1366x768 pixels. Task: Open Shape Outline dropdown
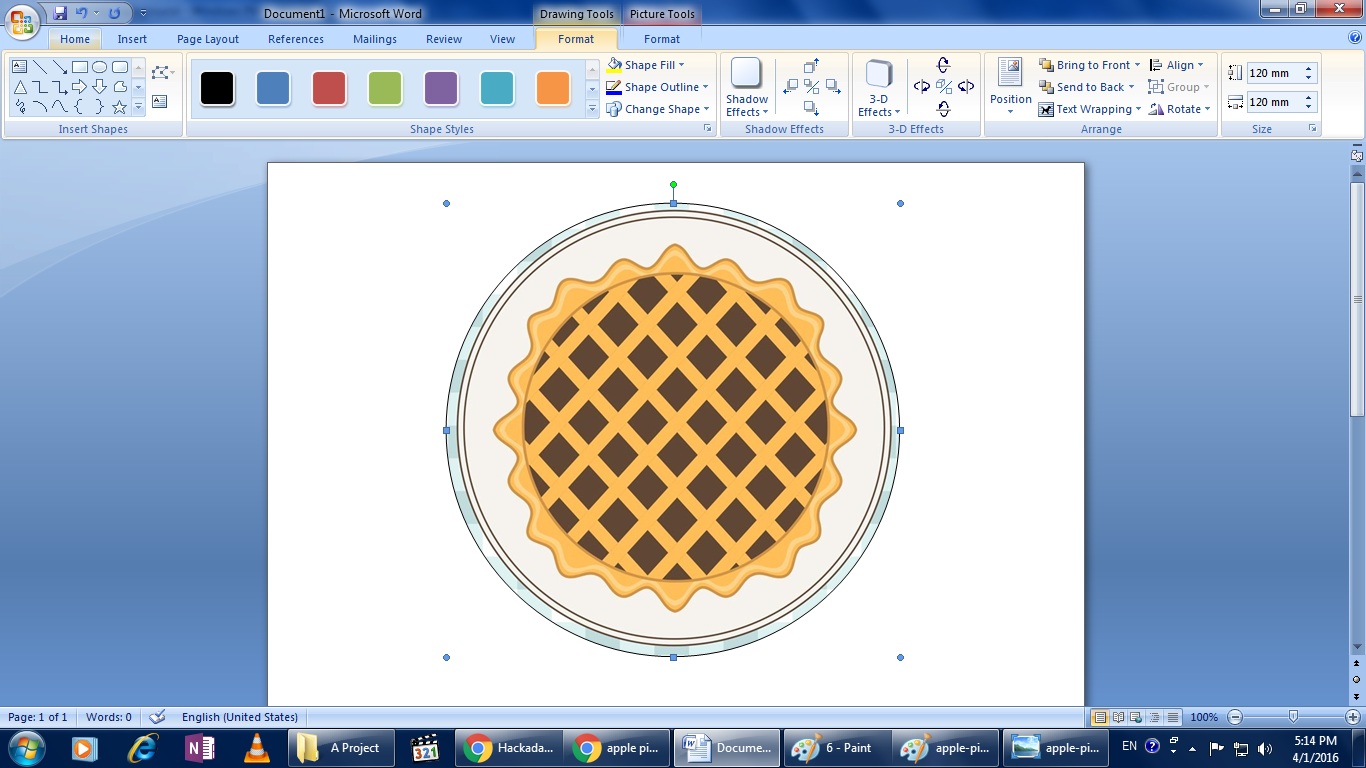coord(658,87)
